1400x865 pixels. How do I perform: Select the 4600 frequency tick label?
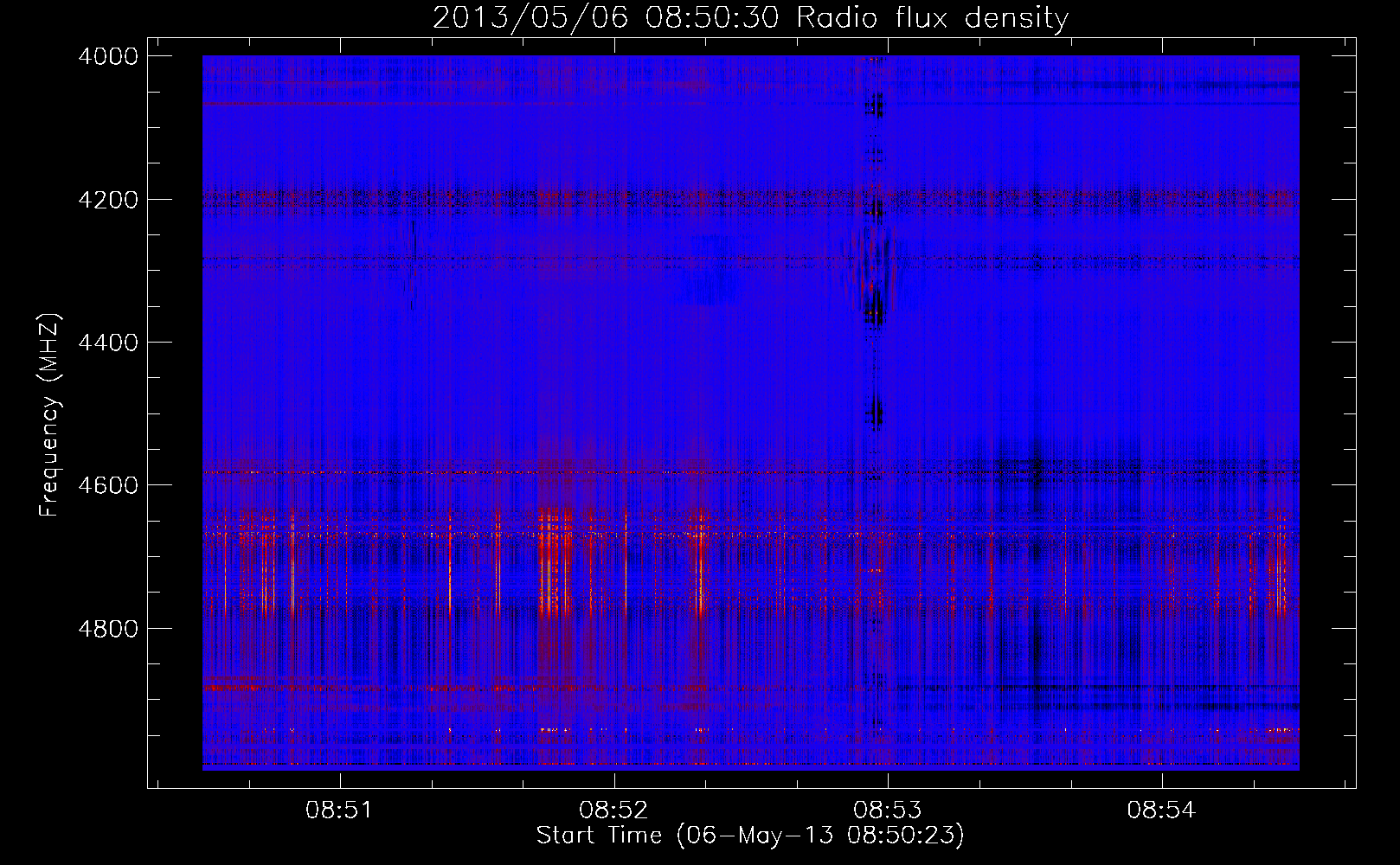108,485
